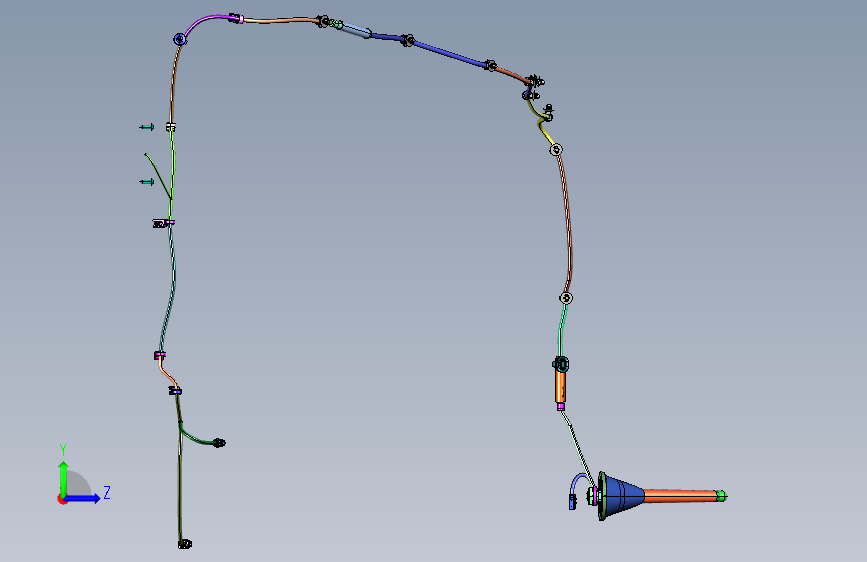Click the upper teal pin left of the cable
The width and height of the screenshot is (867, 562).
147,127
